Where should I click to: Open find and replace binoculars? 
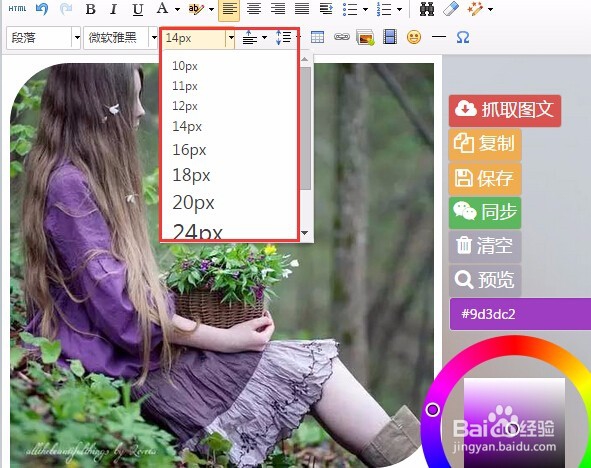[427, 9]
